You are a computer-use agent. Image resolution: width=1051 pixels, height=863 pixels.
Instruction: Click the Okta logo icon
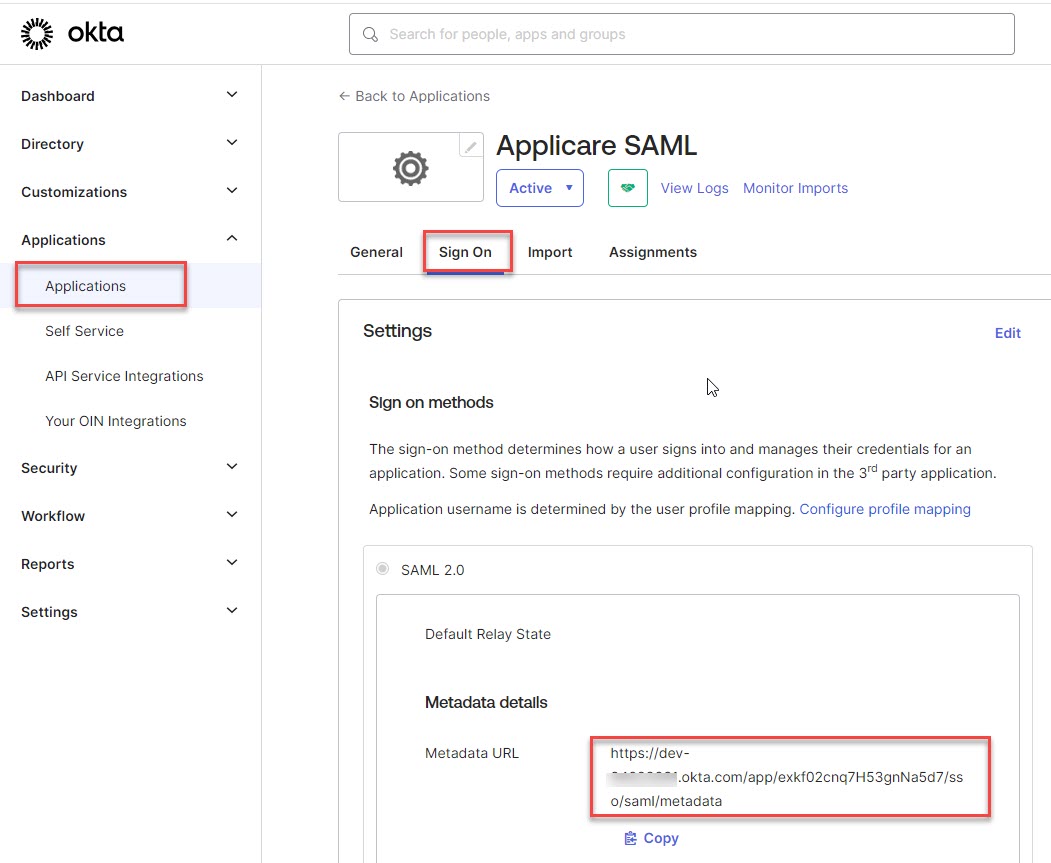38,34
